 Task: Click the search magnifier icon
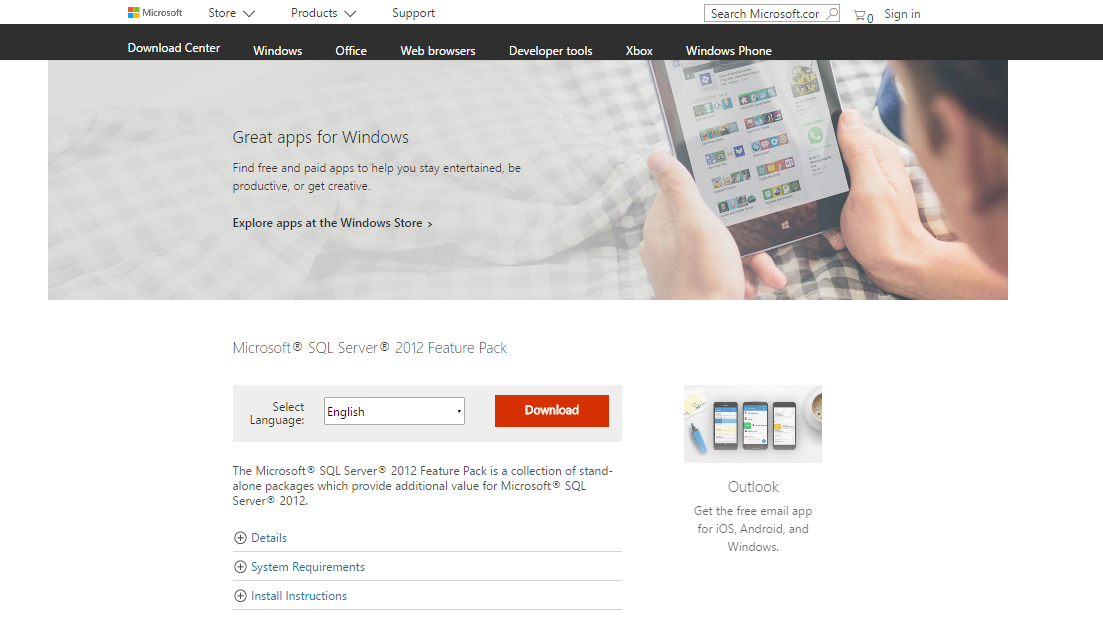pyautogui.click(x=831, y=13)
